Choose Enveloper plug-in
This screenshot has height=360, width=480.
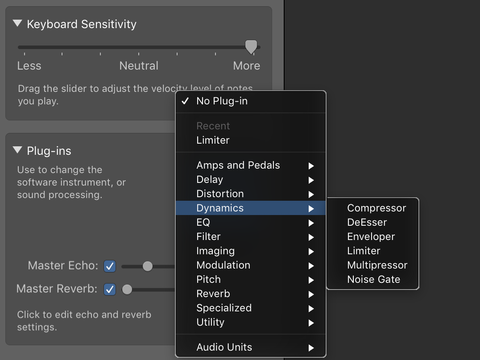coord(373,237)
